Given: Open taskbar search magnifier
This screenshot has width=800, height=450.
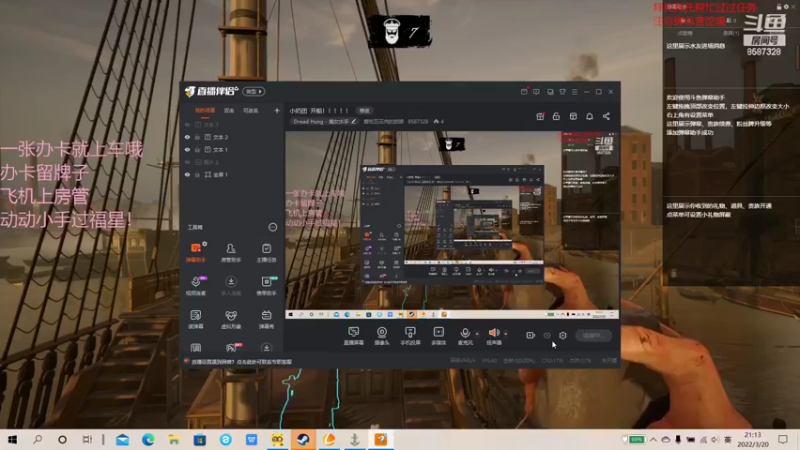Looking at the screenshot, I should click(x=37, y=439).
